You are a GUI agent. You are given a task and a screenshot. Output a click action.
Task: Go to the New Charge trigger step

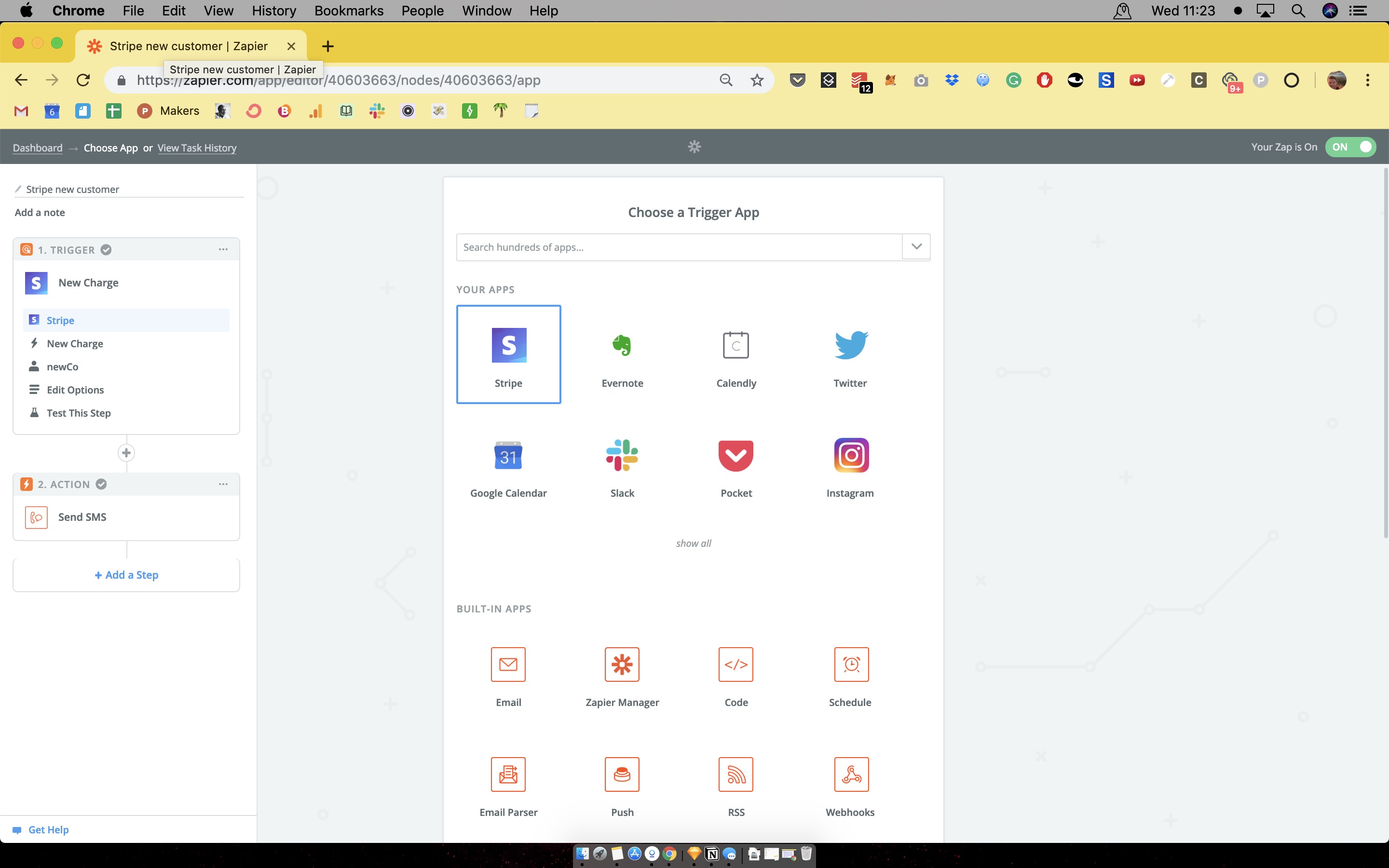[x=126, y=343]
